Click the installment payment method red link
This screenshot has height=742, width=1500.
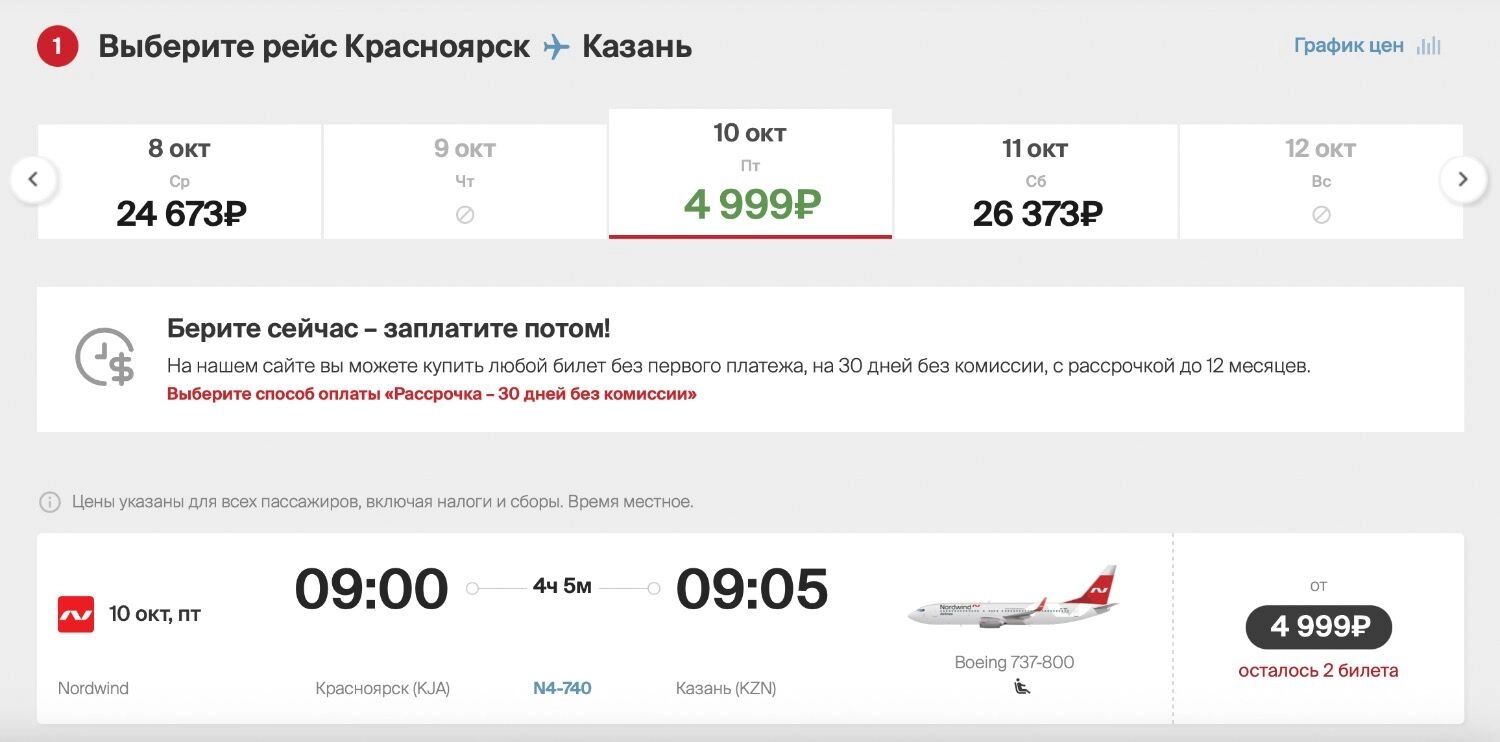(431, 394)
